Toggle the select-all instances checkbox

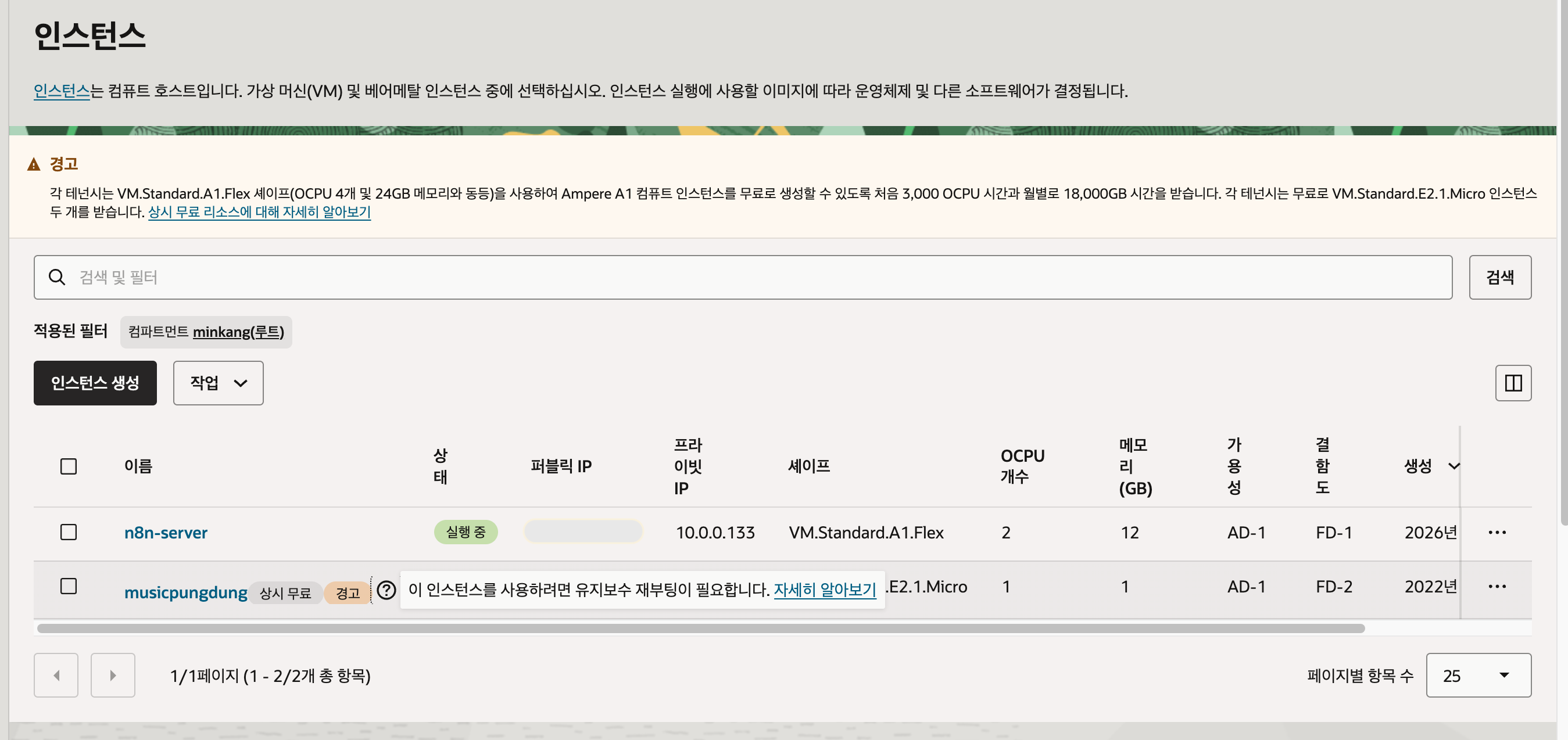(69, 466)
